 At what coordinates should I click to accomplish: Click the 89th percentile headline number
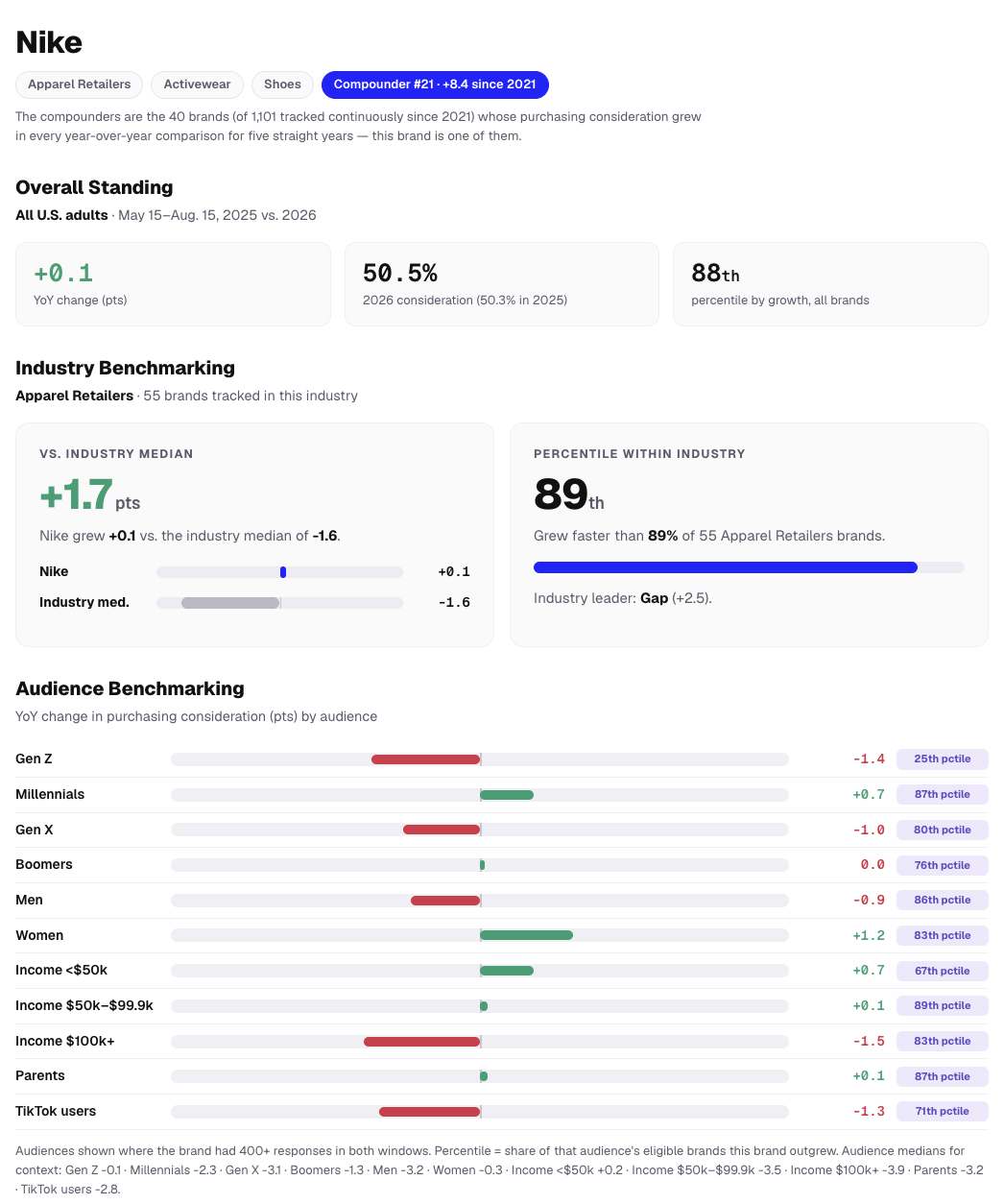(x=569, y=495)
